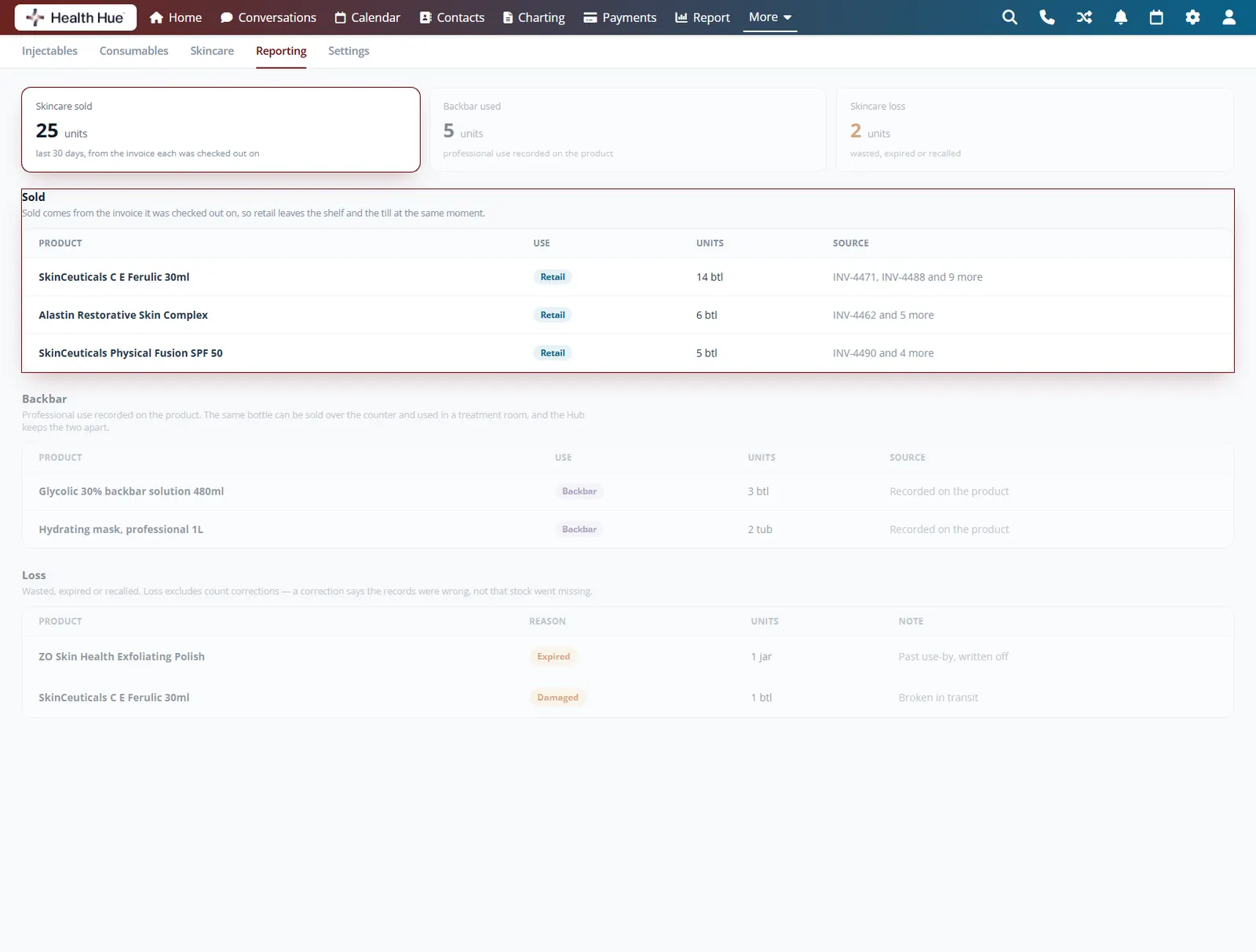This screenshot has height=952, width=1256.
Task: Click the 6 btl units value
Action: 706,315
